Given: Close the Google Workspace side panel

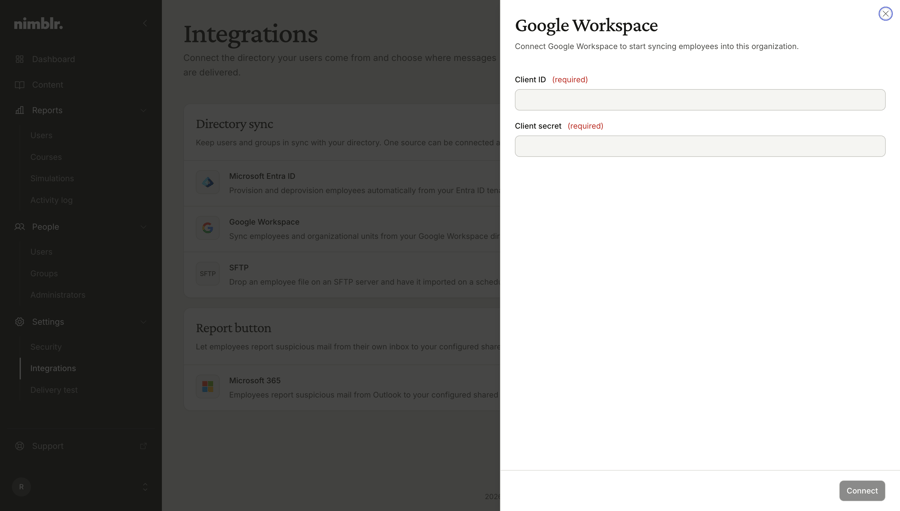Looking at the screenshot, I should click(x=885, y=14).
